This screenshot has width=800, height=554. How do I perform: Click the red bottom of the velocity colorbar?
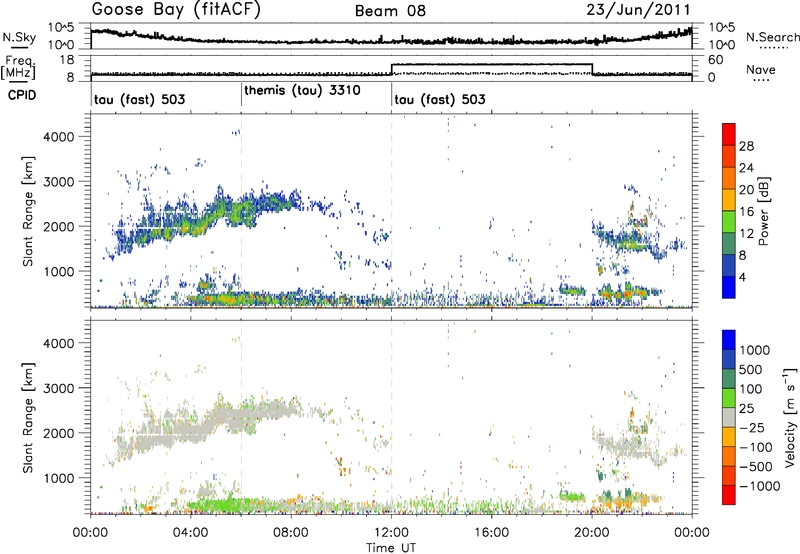click(x=729, y=495)
